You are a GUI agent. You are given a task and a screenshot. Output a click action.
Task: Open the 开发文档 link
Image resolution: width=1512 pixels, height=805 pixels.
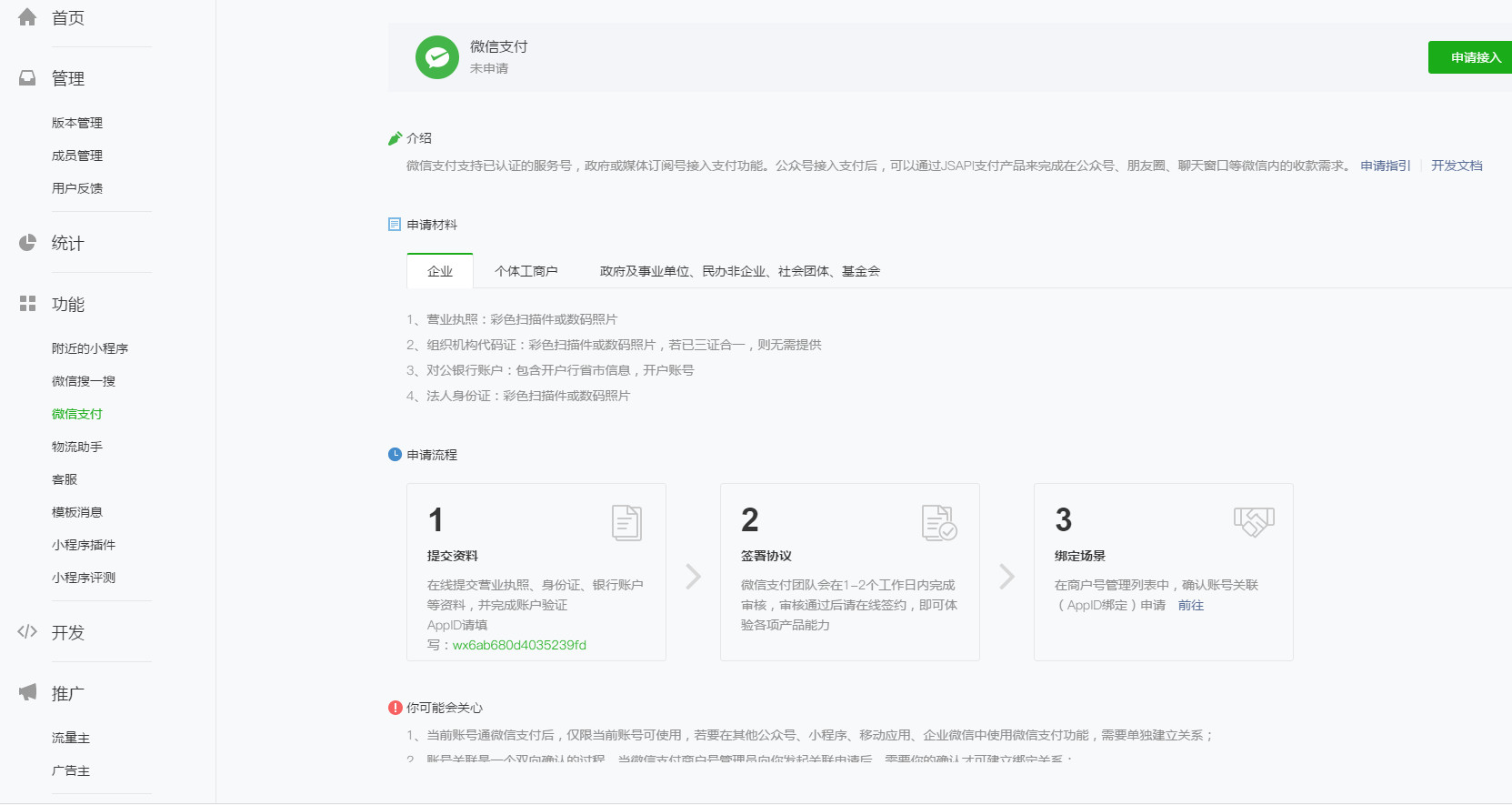[1457, 166]
